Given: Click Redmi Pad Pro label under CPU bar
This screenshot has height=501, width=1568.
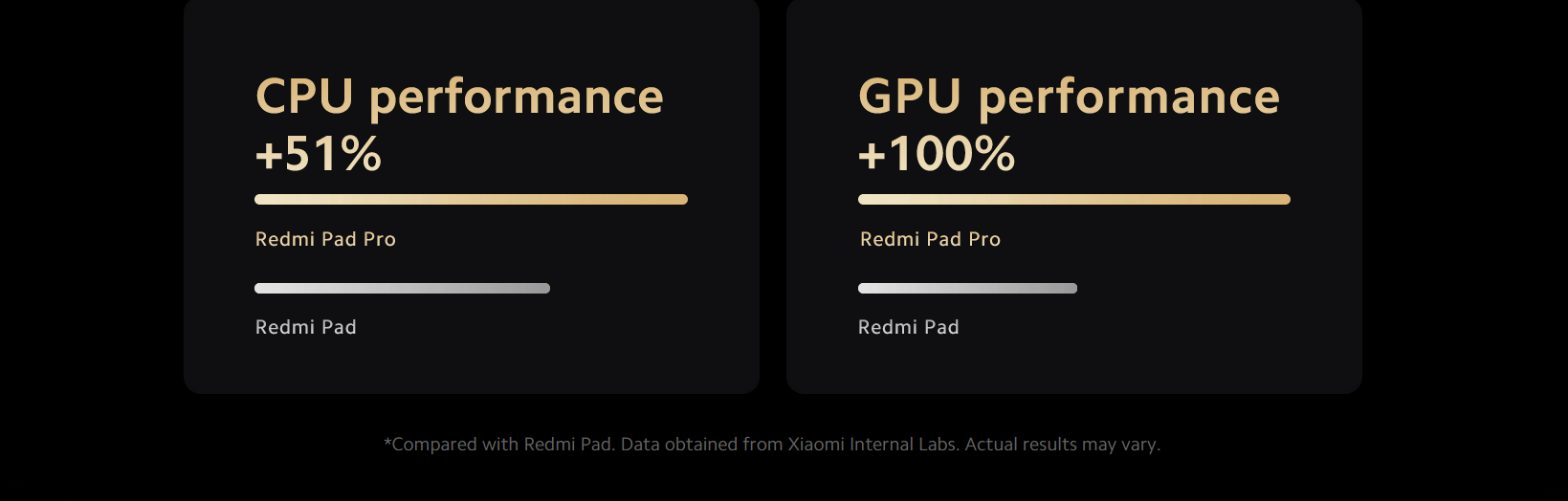Looking at the screenshot, I should click(325, 239).
